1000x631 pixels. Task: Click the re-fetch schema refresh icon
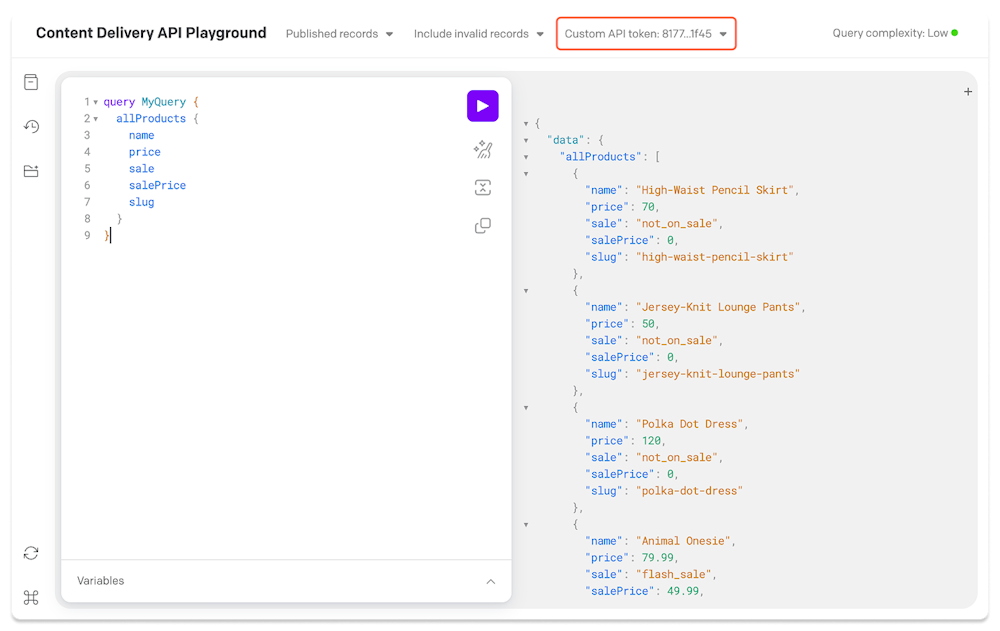point(31,553)
